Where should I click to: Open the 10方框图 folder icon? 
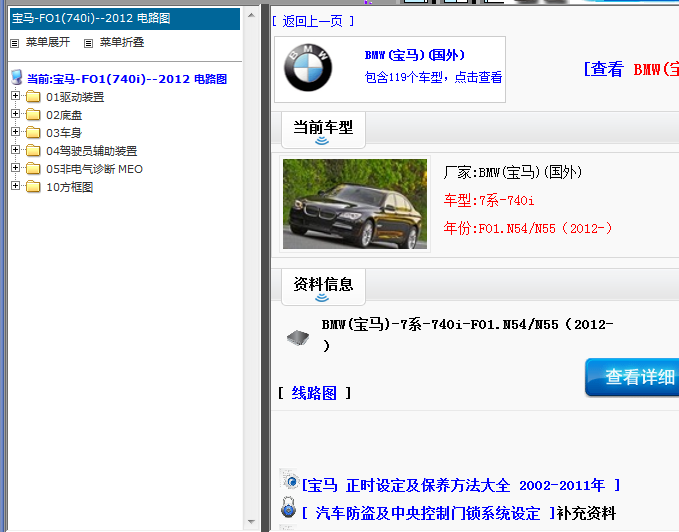pyautogui.click(x=33, y=187)
